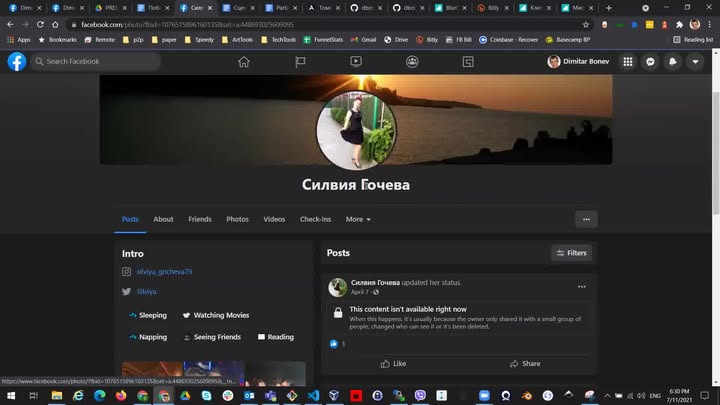Select the Posts tab

130,219
